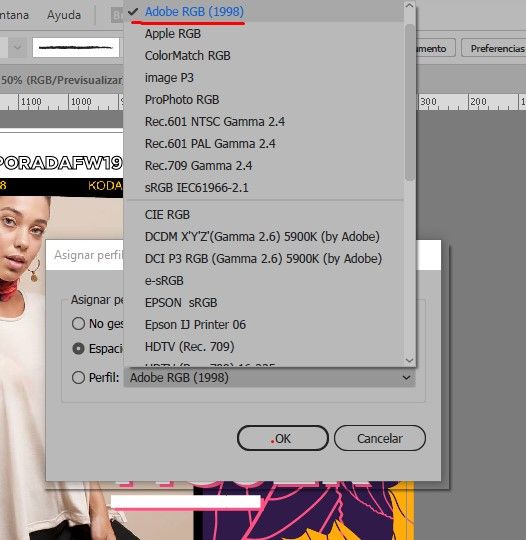Image resolution: width=526 pixels, height=540 pixels.
Task: Choose DCDM X'Y'Z' (Gamma 2.6) 5900K profile
Action: coord(264,237)
